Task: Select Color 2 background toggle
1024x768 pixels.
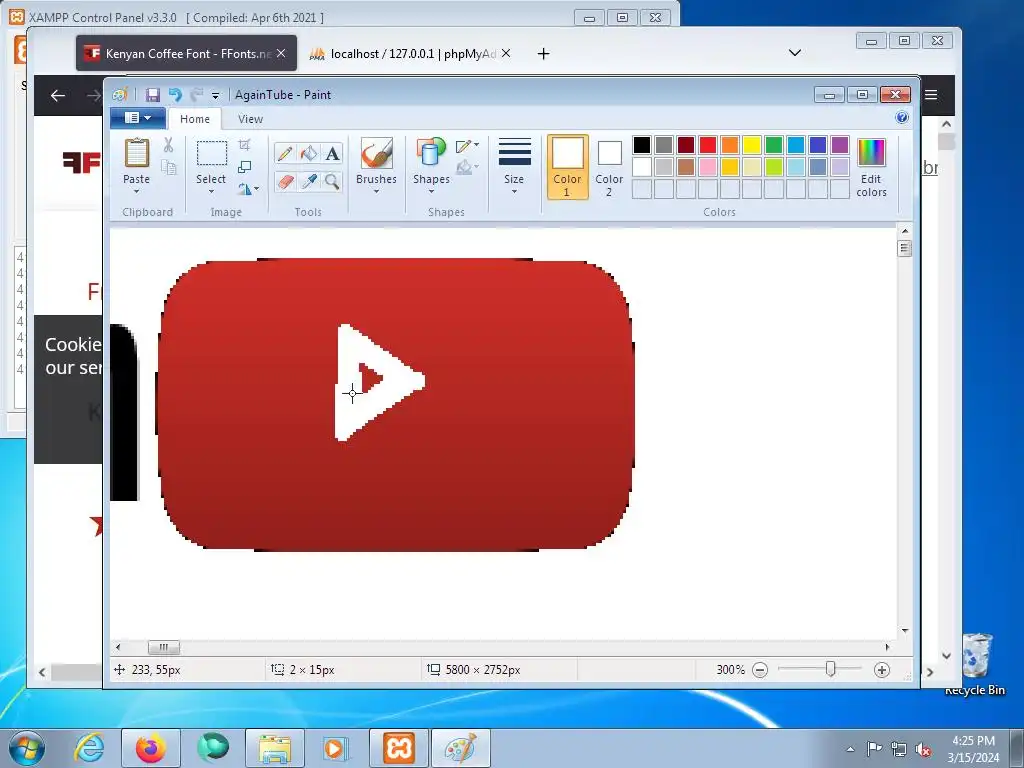Action: point(609,167)
